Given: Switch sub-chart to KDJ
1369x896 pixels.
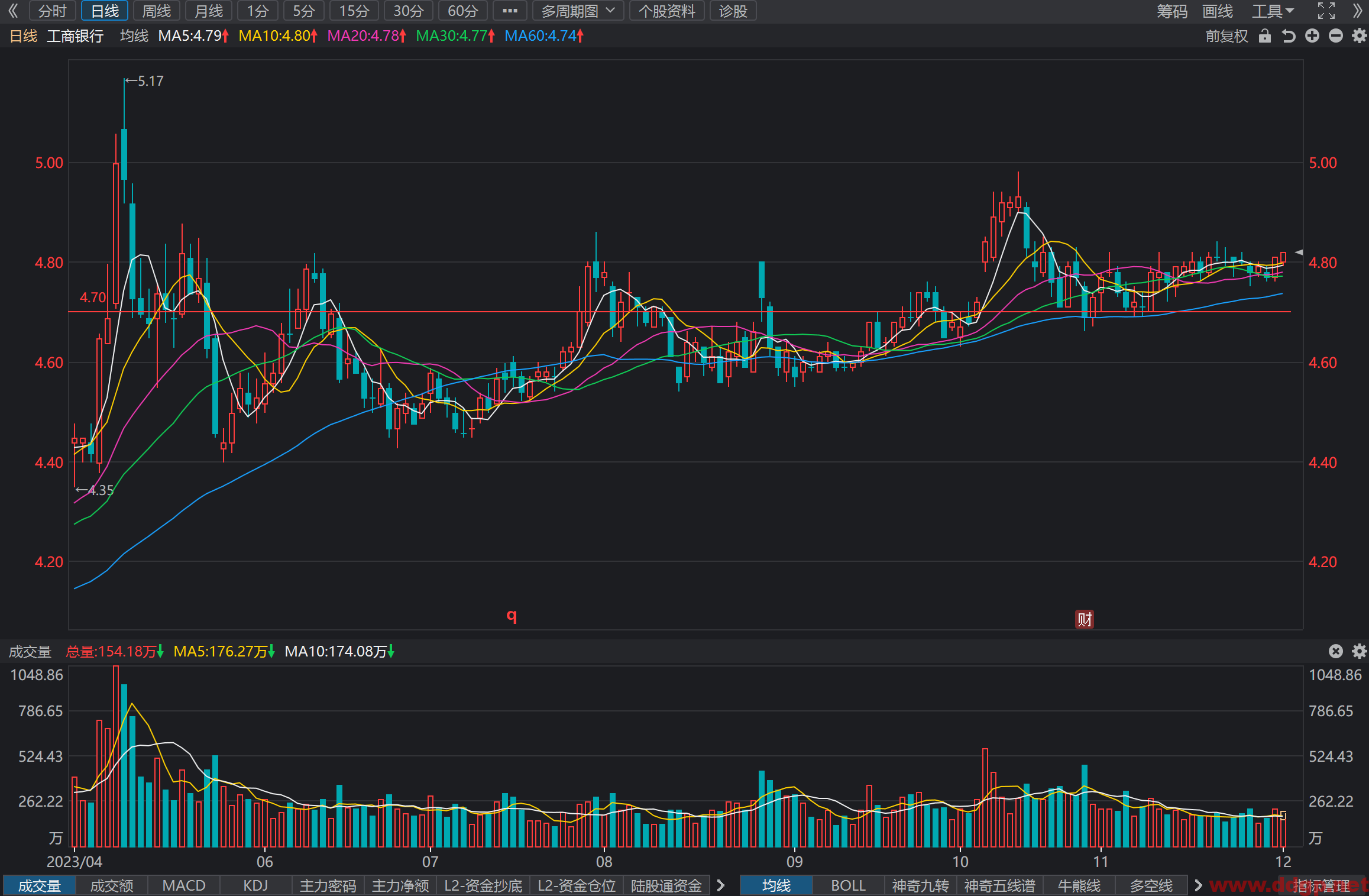Looking at the screenshot, I should pos(255,885).
